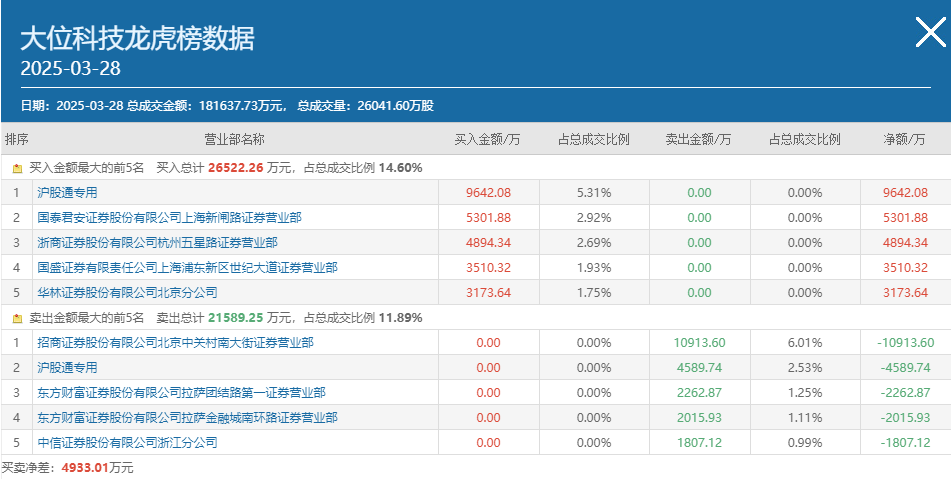Click the 2.92% ratio cell

click(594, 218)
